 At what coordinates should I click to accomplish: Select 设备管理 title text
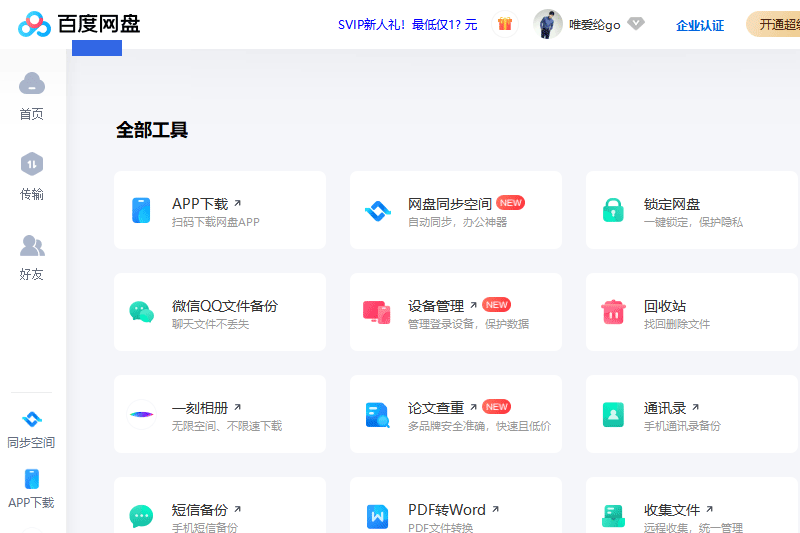pos(436,306)
